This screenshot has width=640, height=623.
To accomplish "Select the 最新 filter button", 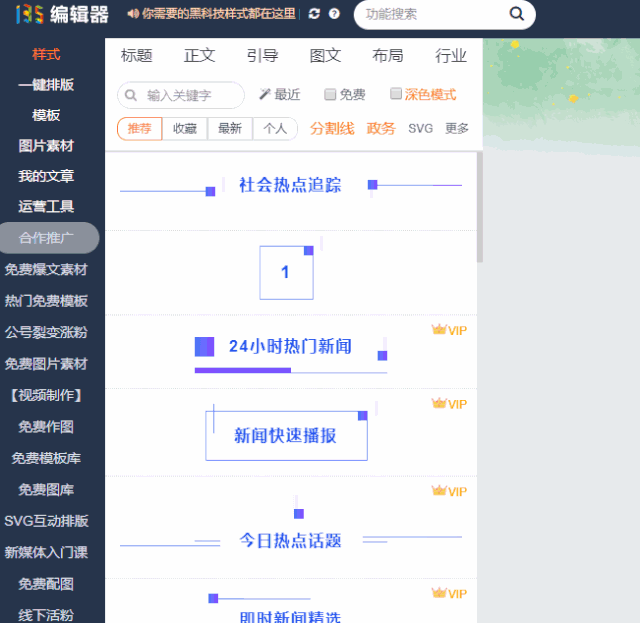I will (x=230, y=129).
